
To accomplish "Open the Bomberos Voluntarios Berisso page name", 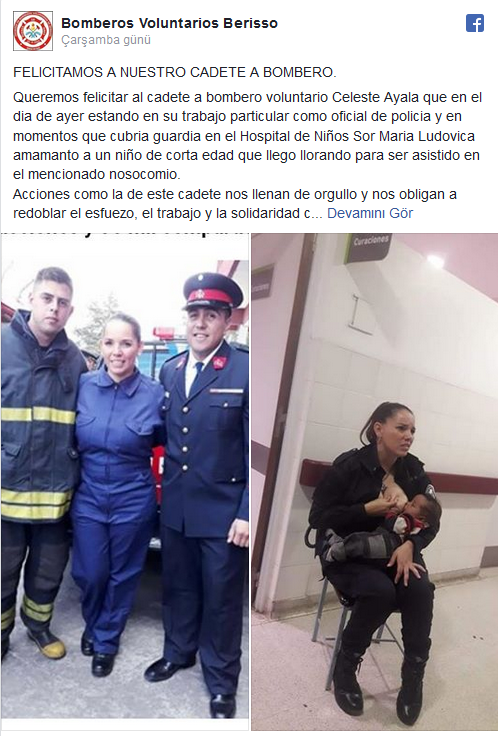I will coord(169,23).
